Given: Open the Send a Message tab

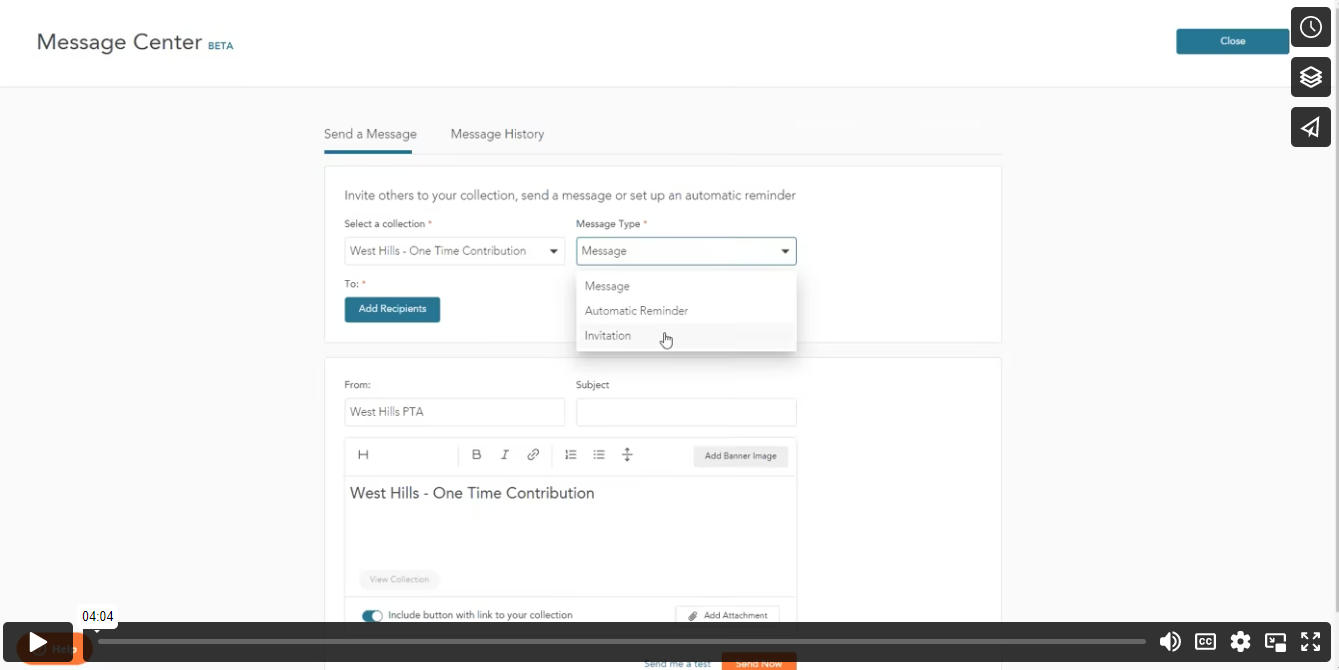Looking at the screenshot, I should [x=370, y=134].
